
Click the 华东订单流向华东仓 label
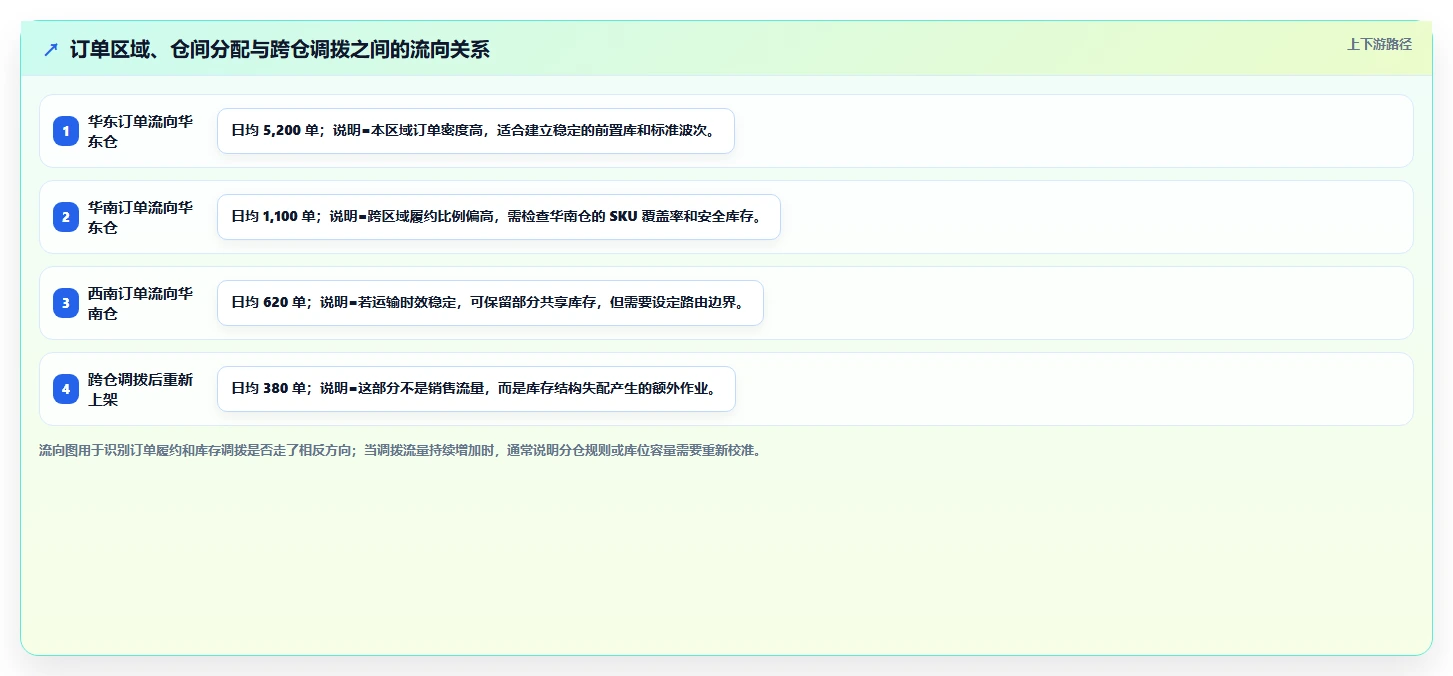[x=141, y=131]
